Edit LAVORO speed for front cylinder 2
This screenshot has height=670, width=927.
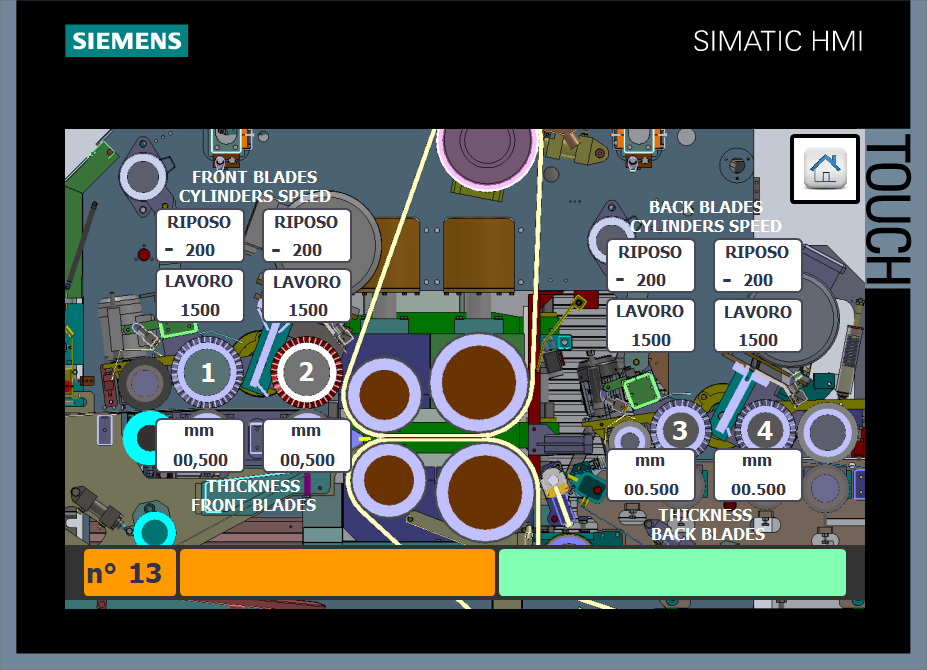pos(307,296)
